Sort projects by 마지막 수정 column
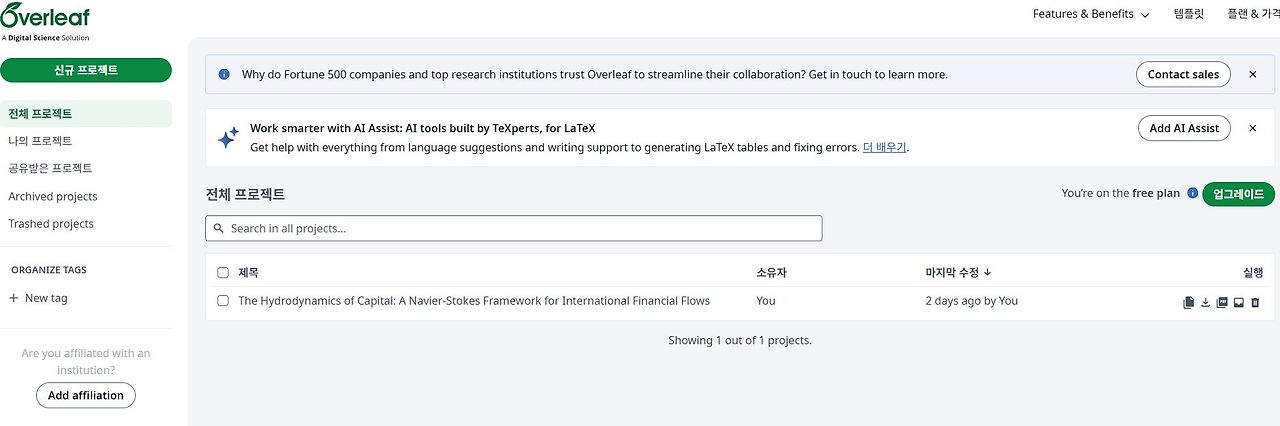Screen dimensions: 1280x426 pyautogui.click(x=958, y=272)
